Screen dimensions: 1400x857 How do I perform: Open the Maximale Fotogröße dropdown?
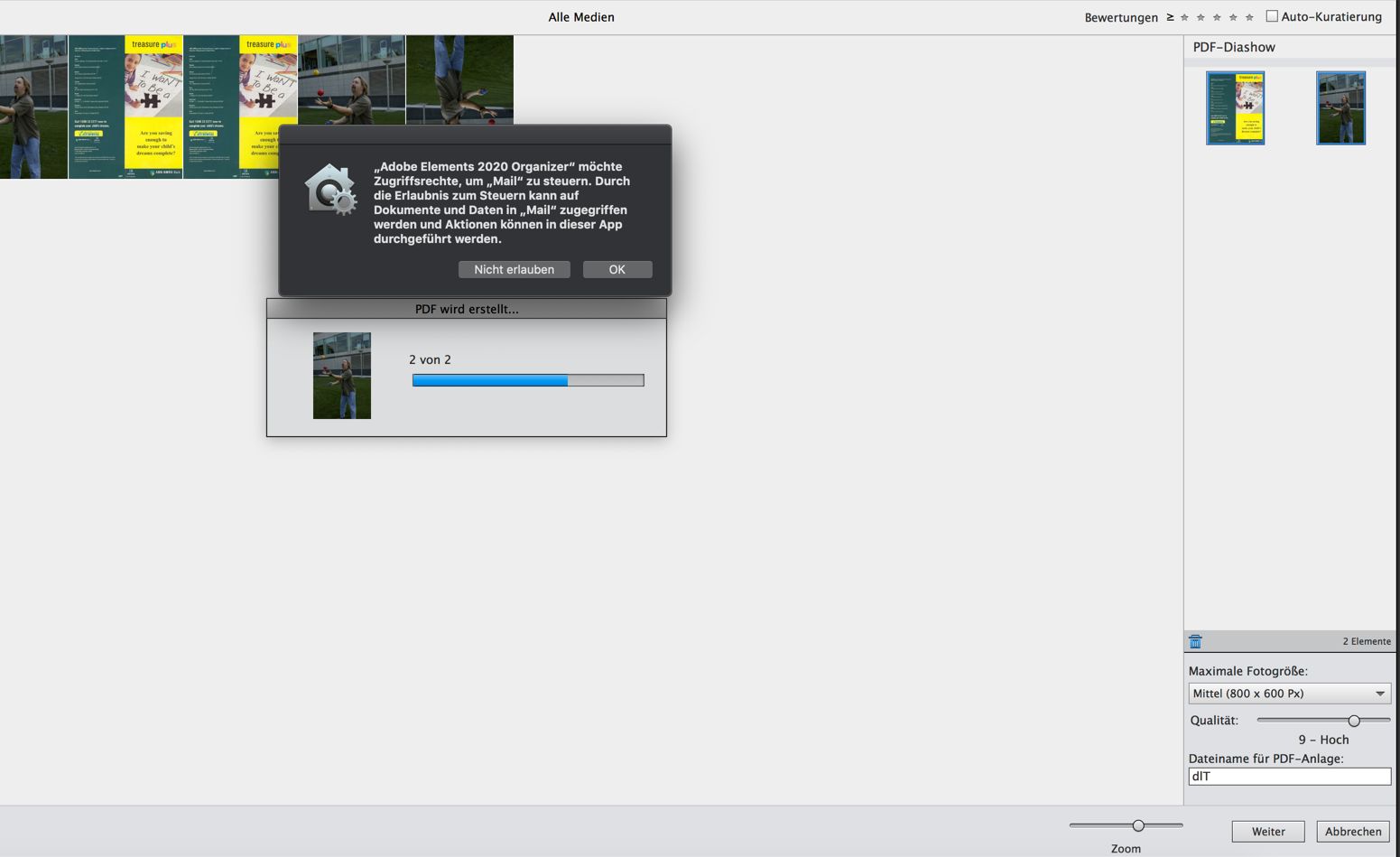pos(1289,694)
